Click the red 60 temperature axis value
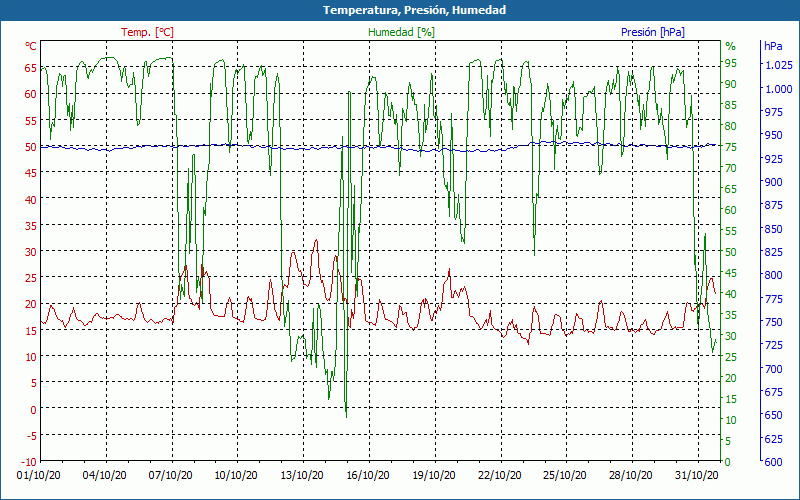The width and height of the screenshot is (800, 500). coord(31,94)
